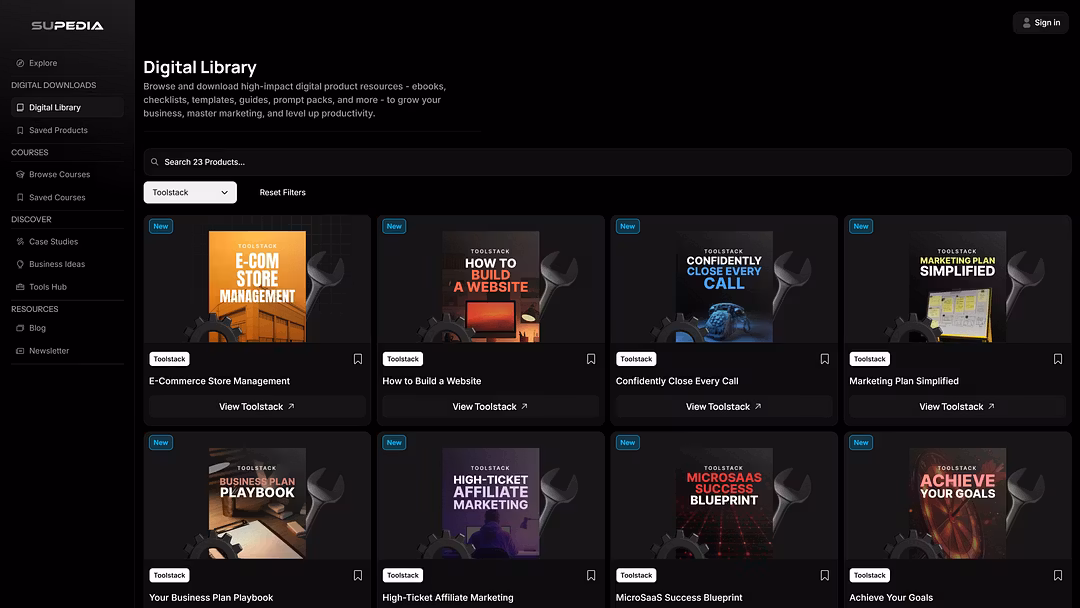Bookmark Your Business Plan Playbook

[x=357, y=575]
